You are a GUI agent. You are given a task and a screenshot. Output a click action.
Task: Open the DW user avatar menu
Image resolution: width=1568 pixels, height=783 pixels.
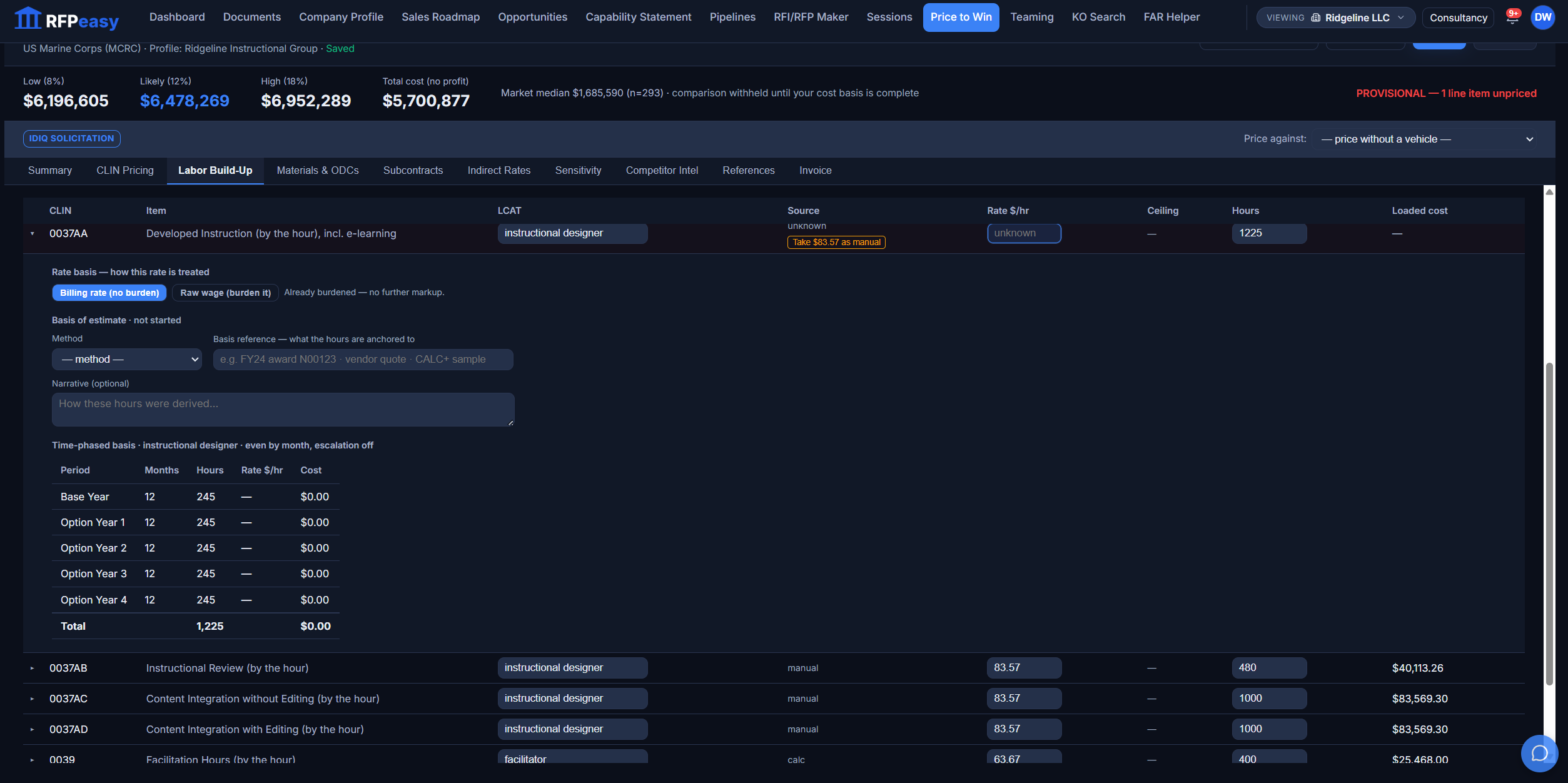[1542, 17]
